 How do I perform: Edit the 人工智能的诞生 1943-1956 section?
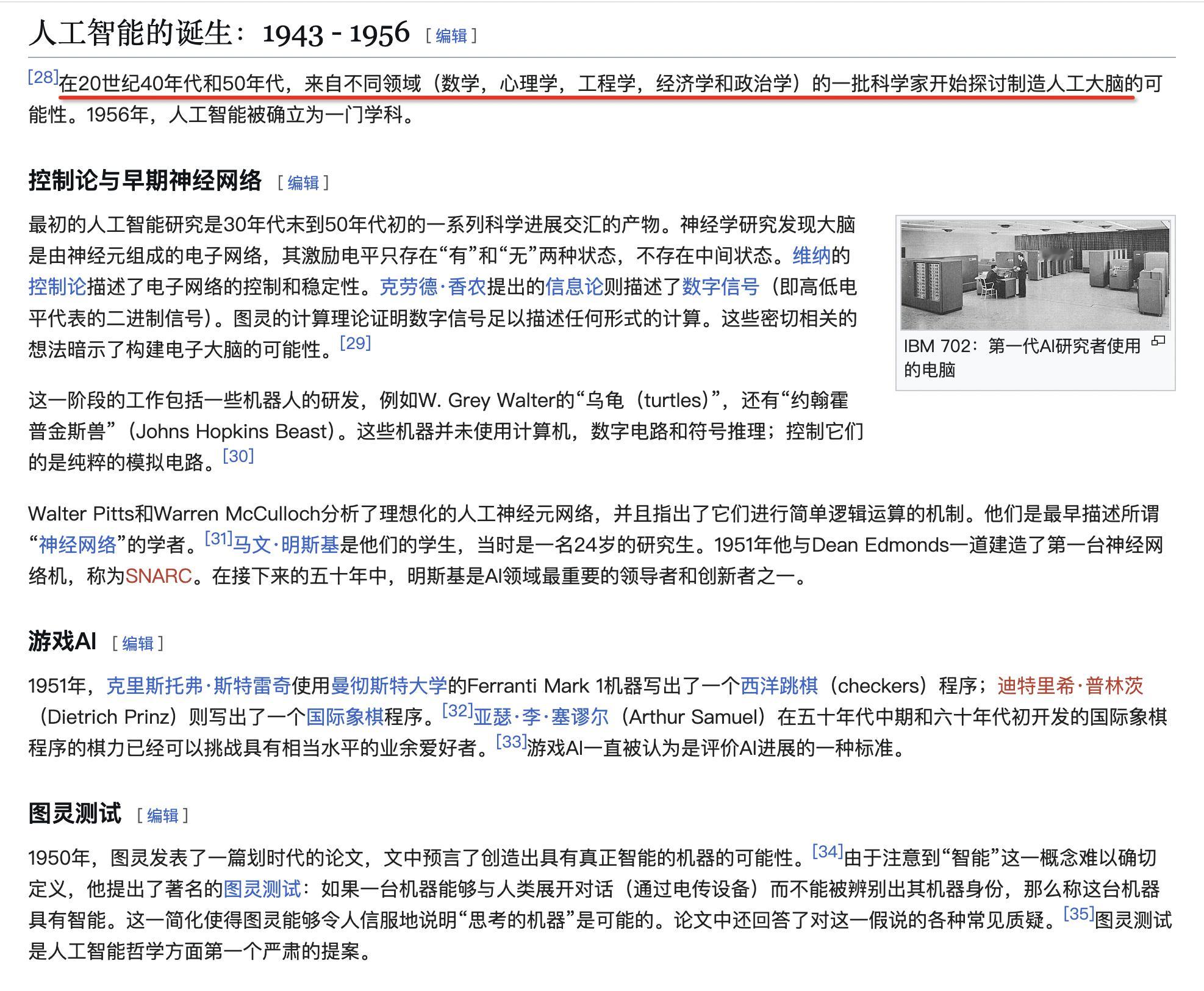(451, 36)
